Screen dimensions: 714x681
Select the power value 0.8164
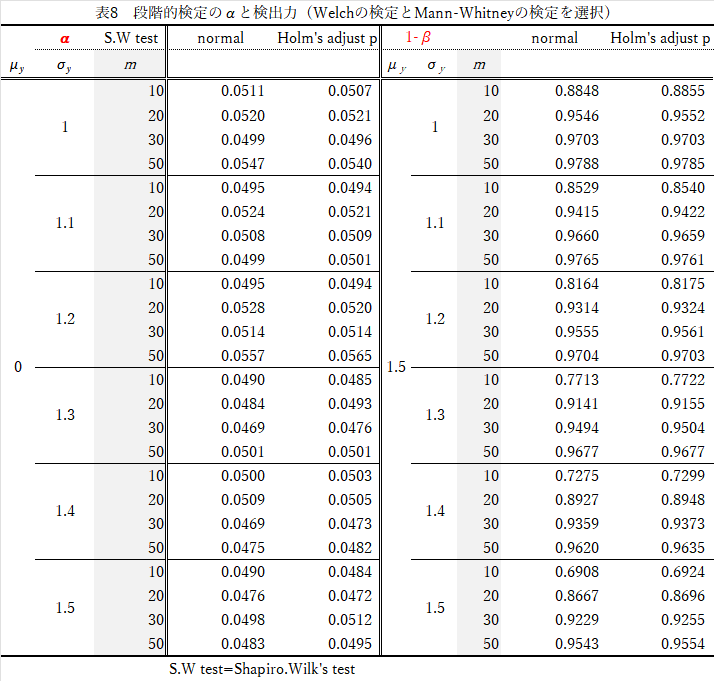pos(577,284)
